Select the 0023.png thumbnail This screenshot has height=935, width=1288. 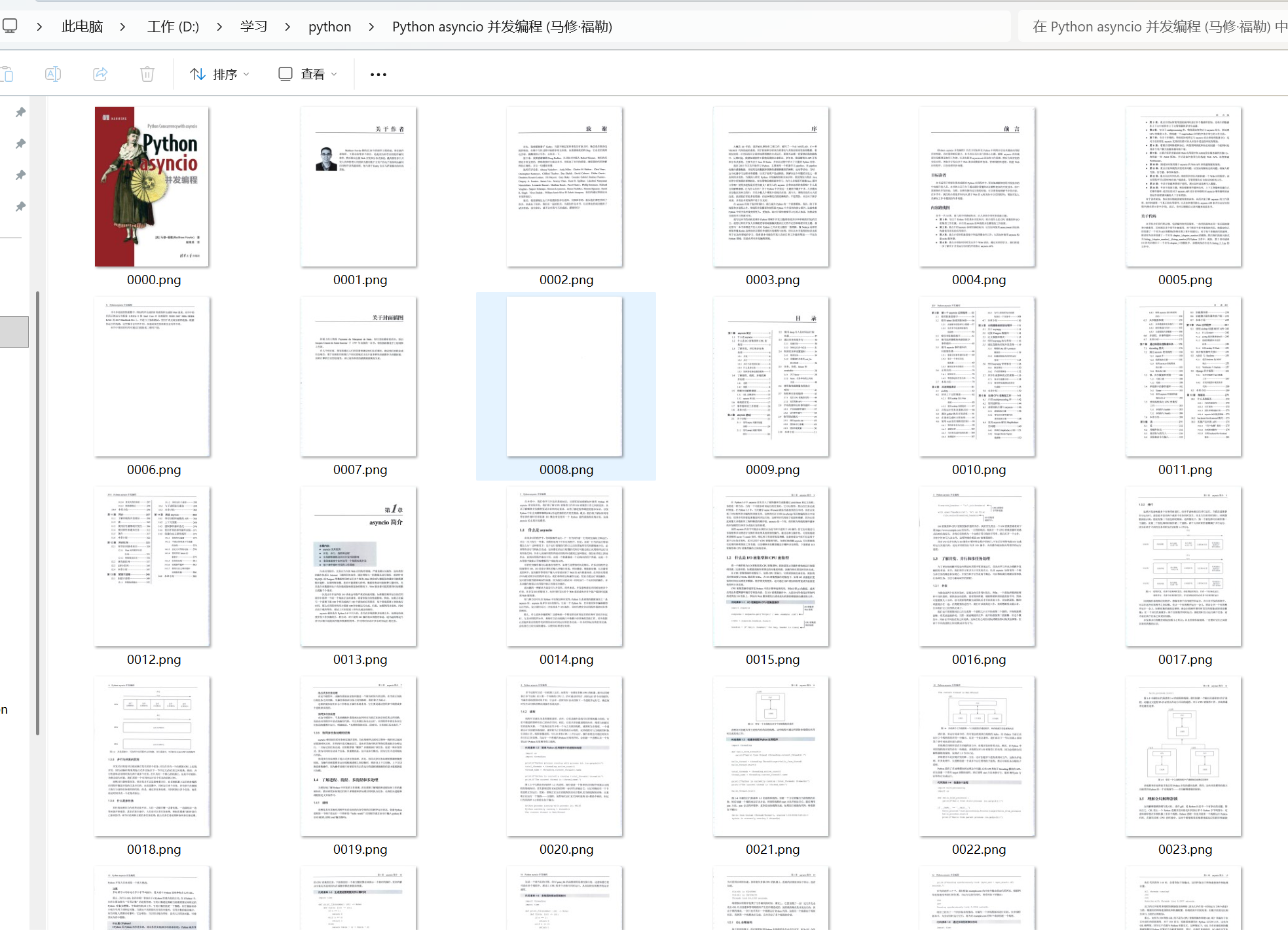point(1183,756)
